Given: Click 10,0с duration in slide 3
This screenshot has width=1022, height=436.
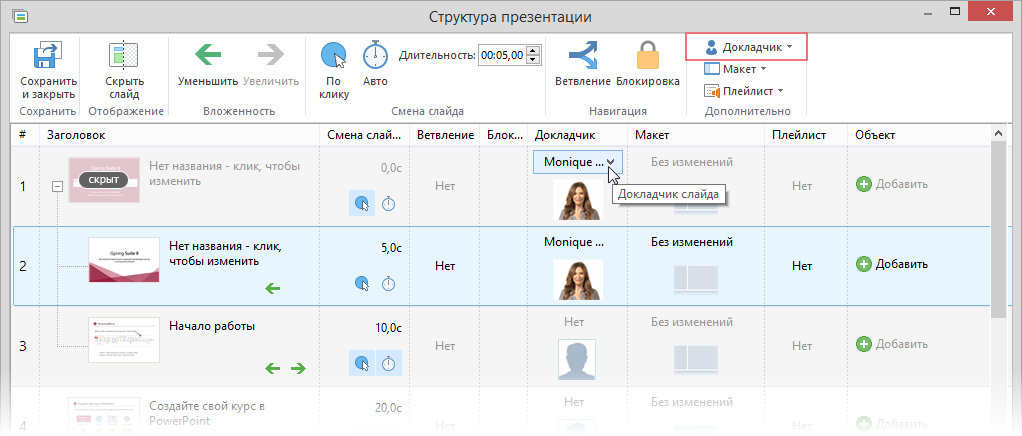Looking at the screenshot, I should pos(388,328).
